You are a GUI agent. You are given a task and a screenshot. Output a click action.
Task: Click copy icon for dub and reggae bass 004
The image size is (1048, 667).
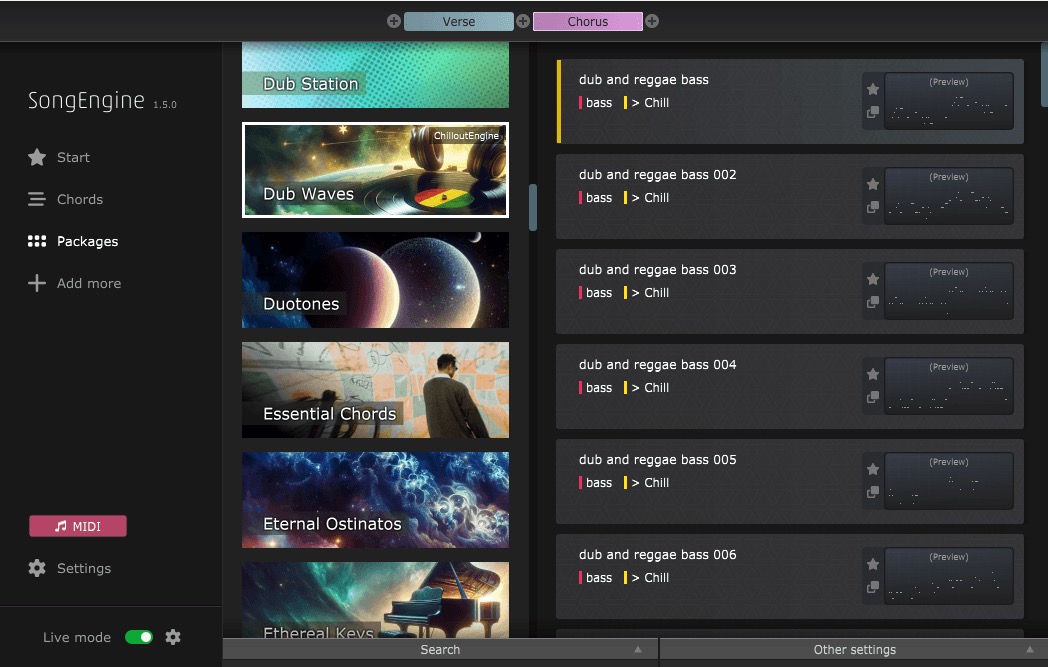[x=873, y=397]
